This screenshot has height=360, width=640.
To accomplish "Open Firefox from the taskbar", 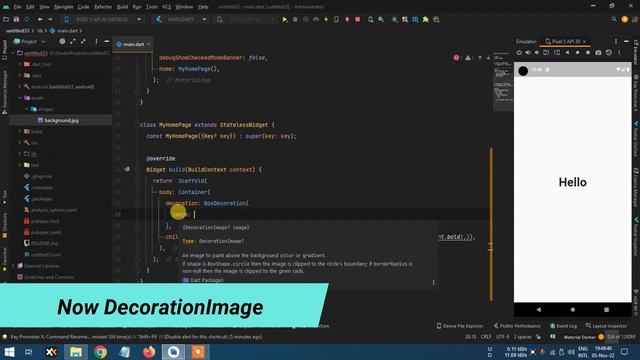I will [149, 351].
